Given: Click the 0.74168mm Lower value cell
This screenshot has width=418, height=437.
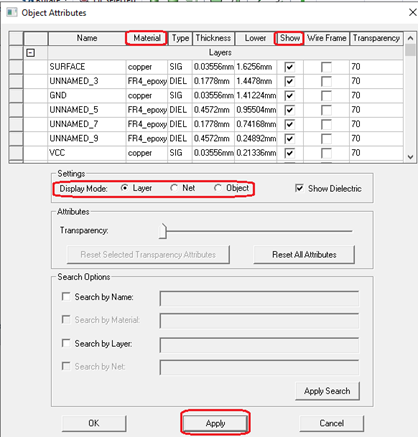Looking at the screenshot, I should [x=256, y=124].
